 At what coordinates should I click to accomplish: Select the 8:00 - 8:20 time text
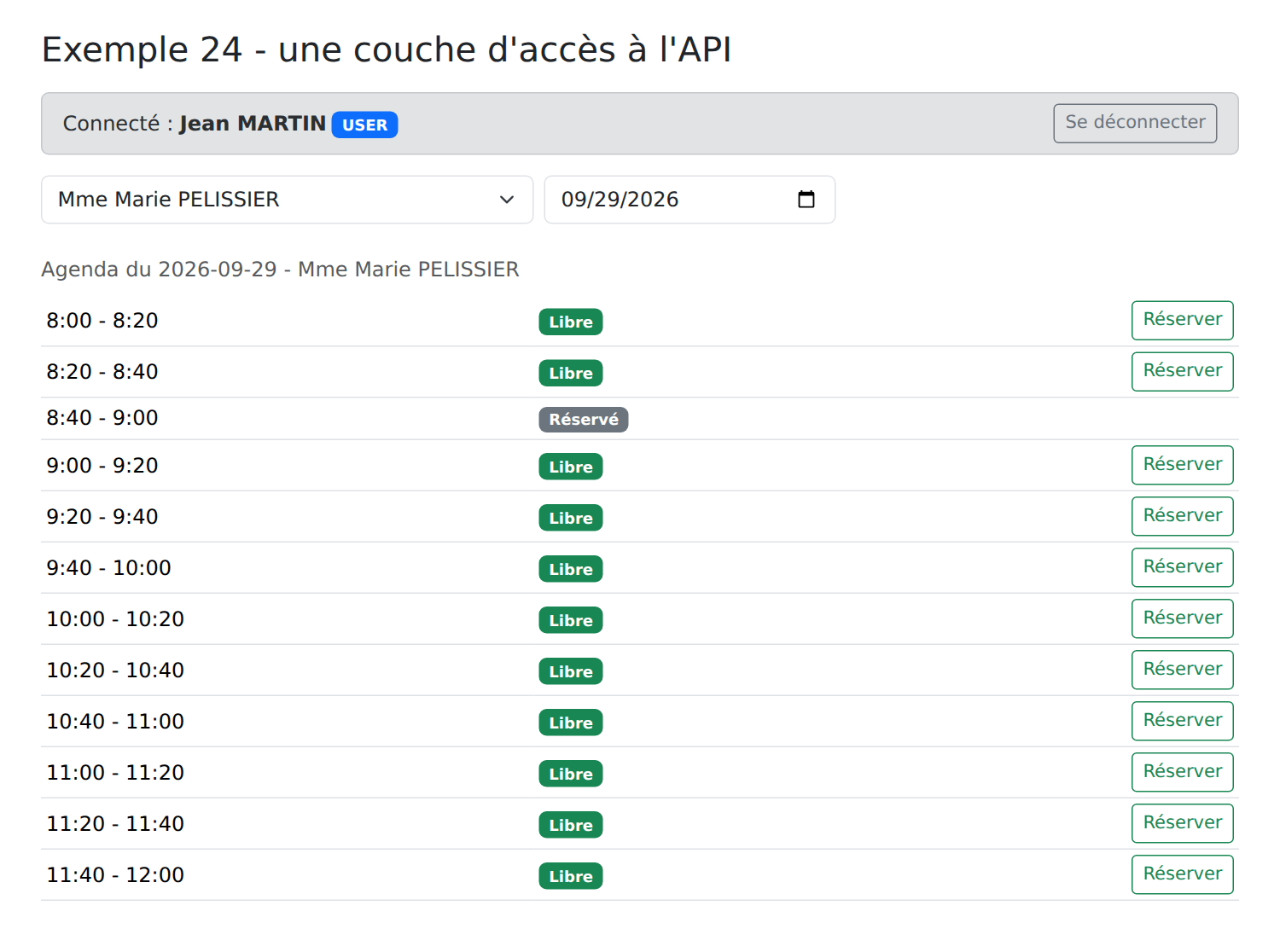102,321
